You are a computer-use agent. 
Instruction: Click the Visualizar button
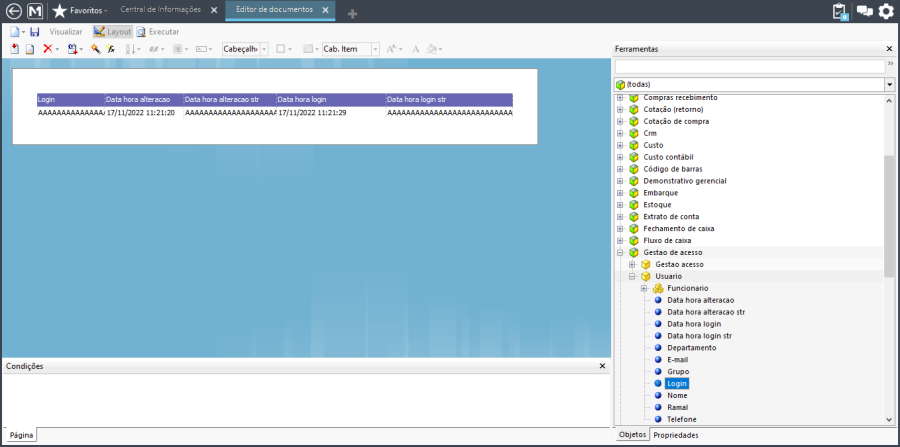tap(66, 32)
